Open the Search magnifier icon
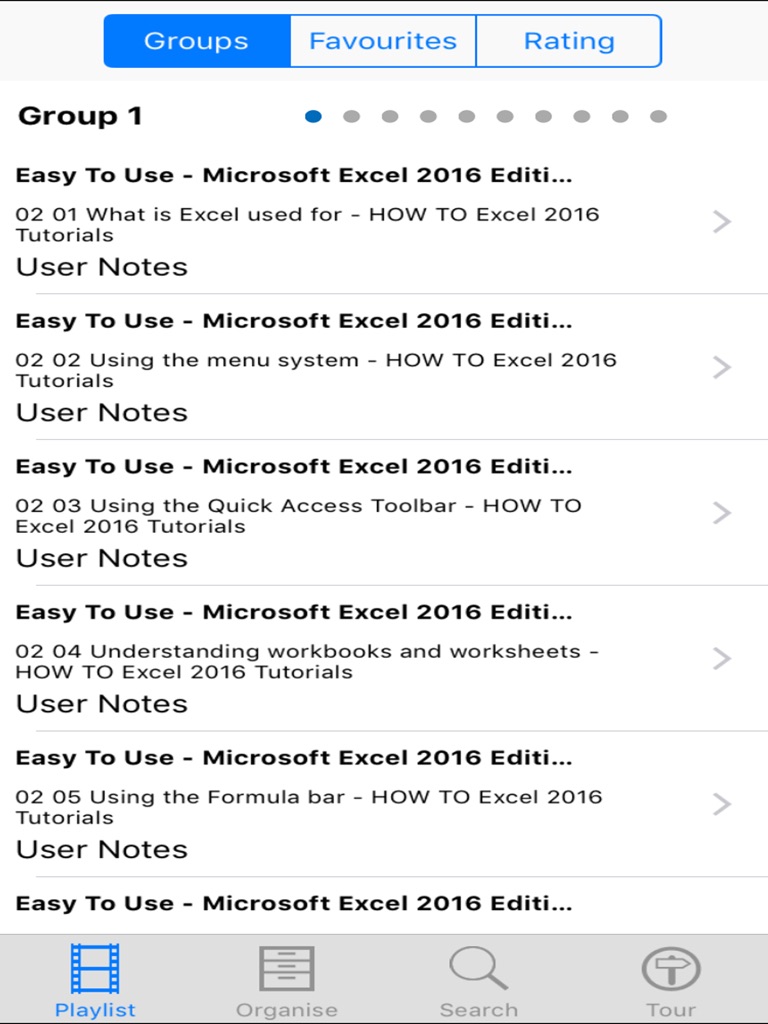This screenshot has width=768, height=1024. pyautogui.click(x=478, y=969)
